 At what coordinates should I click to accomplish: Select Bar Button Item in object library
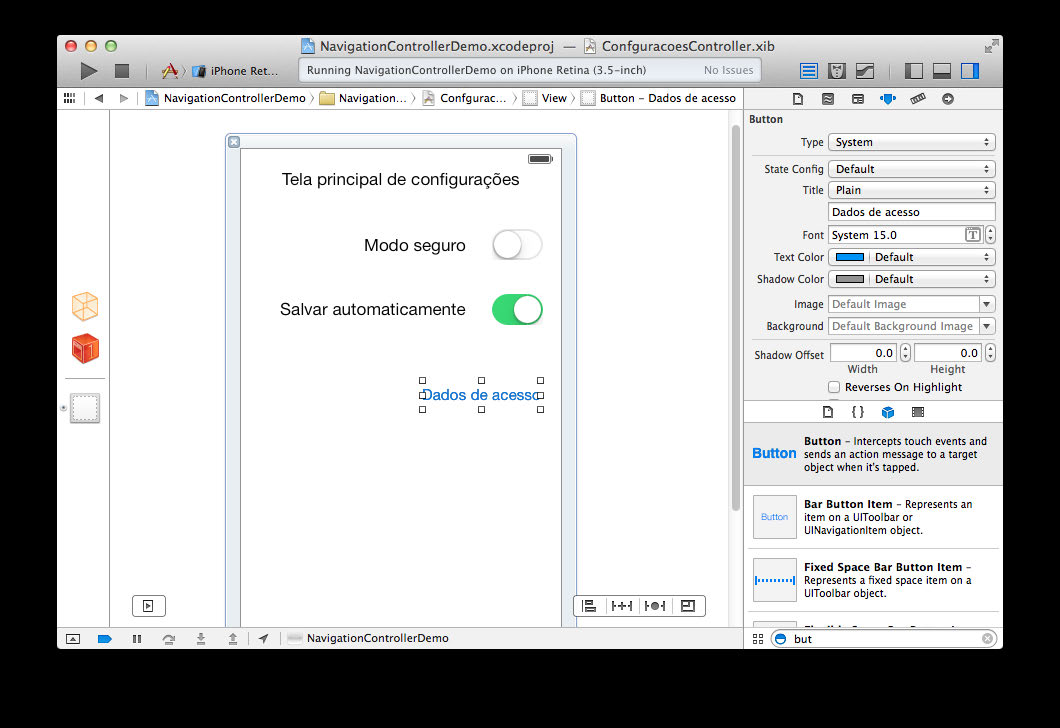coord(871,517)
